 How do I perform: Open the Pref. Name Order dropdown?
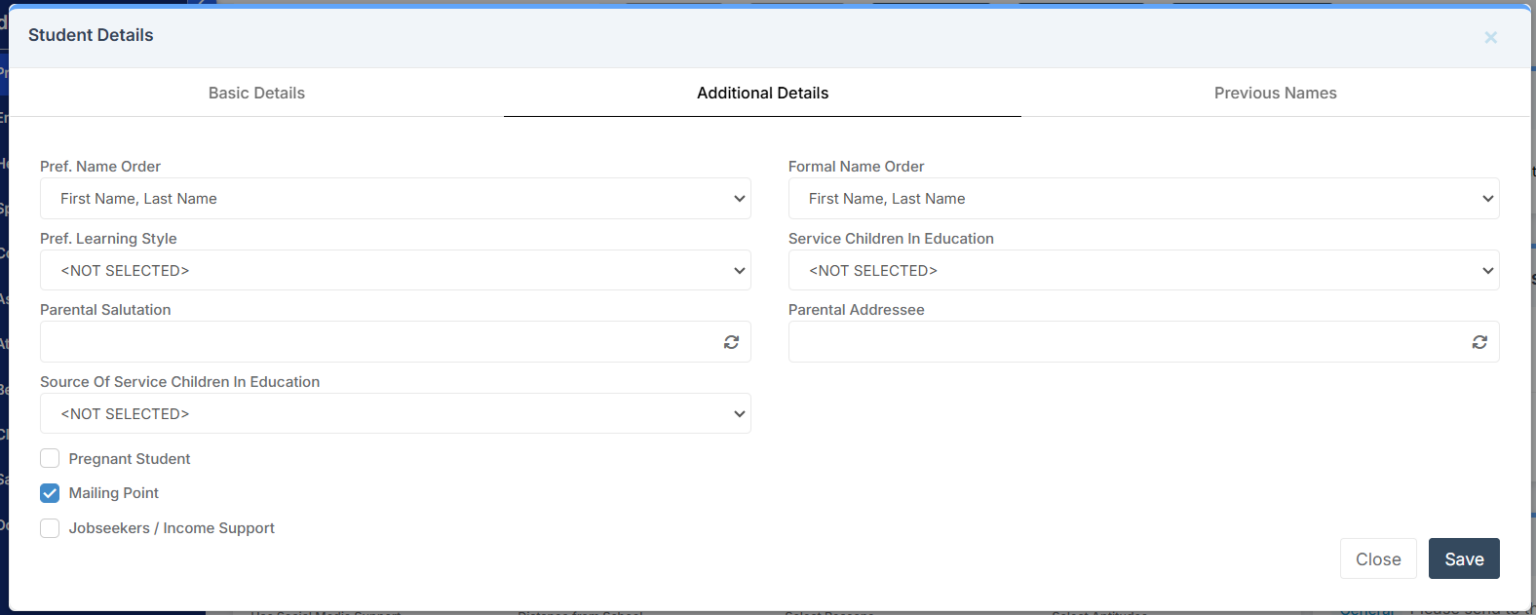395,198
